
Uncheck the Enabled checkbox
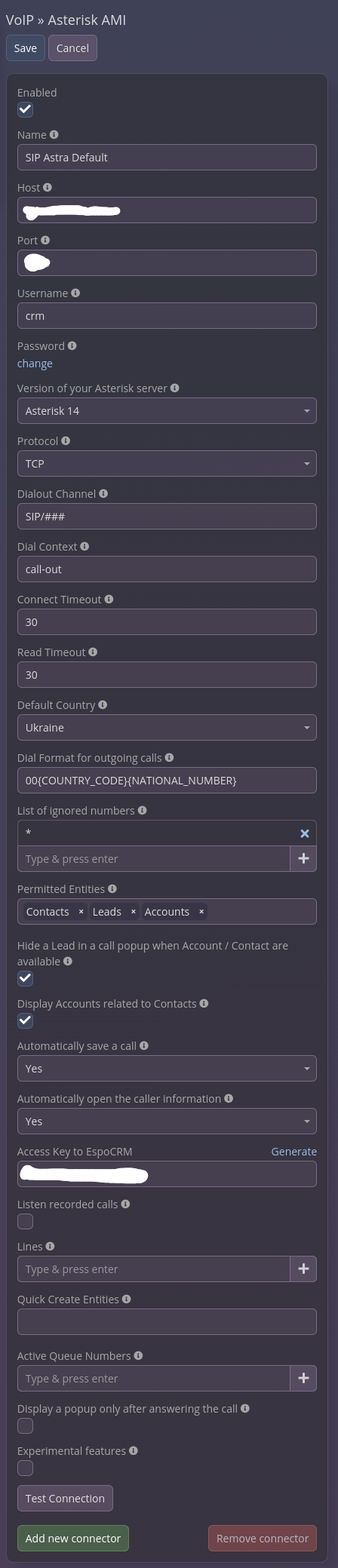(26, 109)
